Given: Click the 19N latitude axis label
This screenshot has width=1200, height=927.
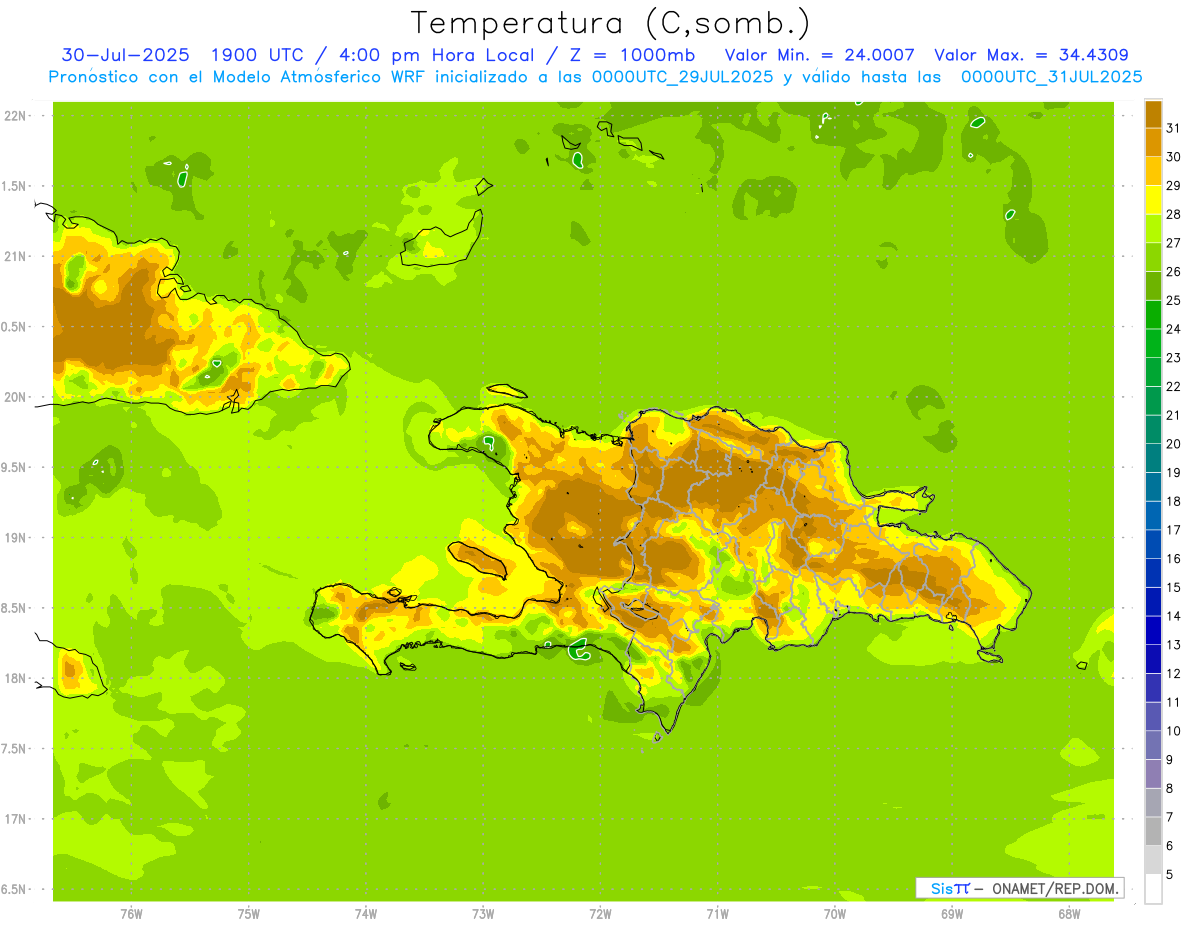Looking at the screenshot, I should (x=15, y=538).
